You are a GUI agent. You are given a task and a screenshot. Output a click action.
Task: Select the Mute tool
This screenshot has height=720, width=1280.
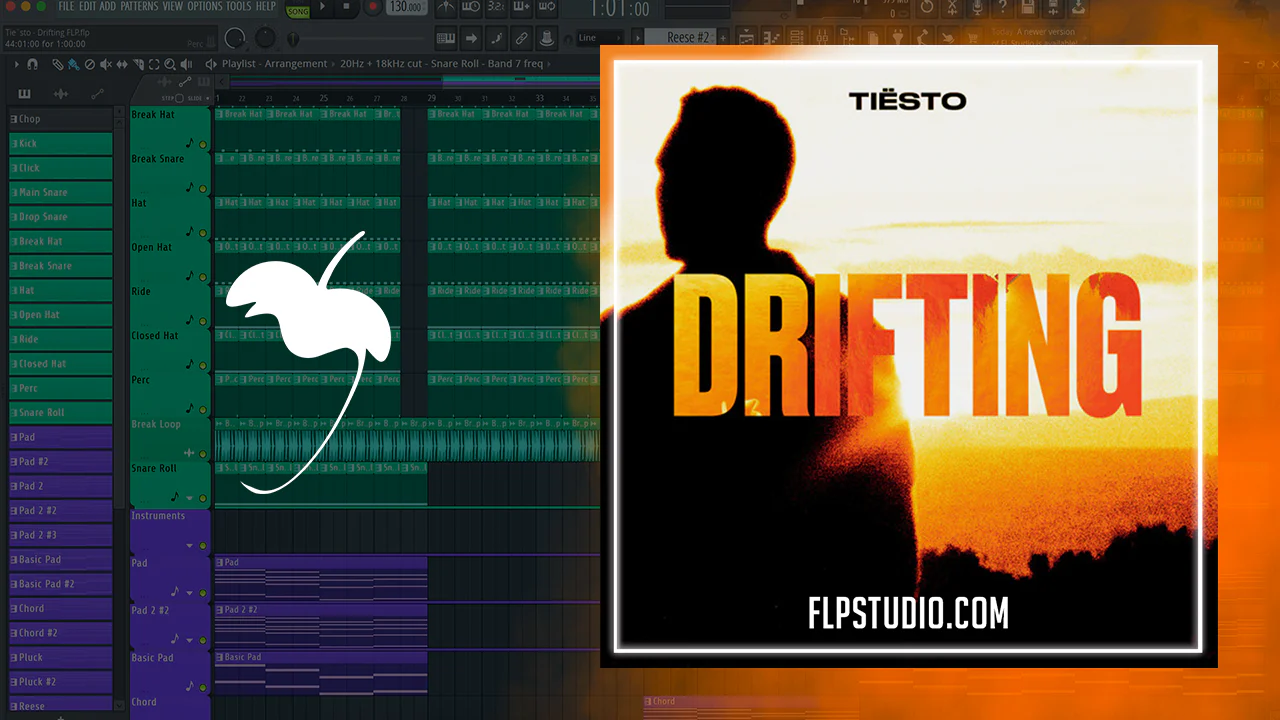(106, 64)
